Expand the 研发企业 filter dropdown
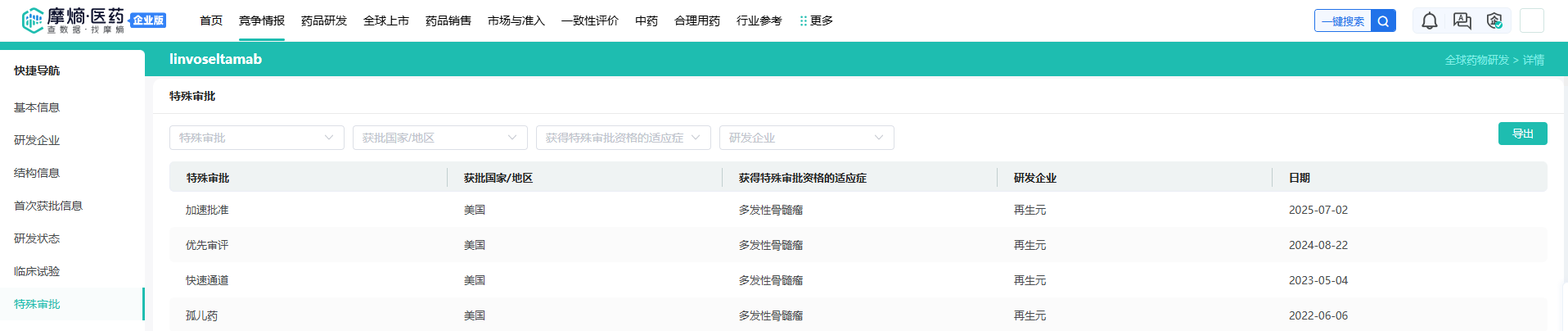The height and width of the screenshot is (331, 1568). pyautogui.click(x=807, y=138)
